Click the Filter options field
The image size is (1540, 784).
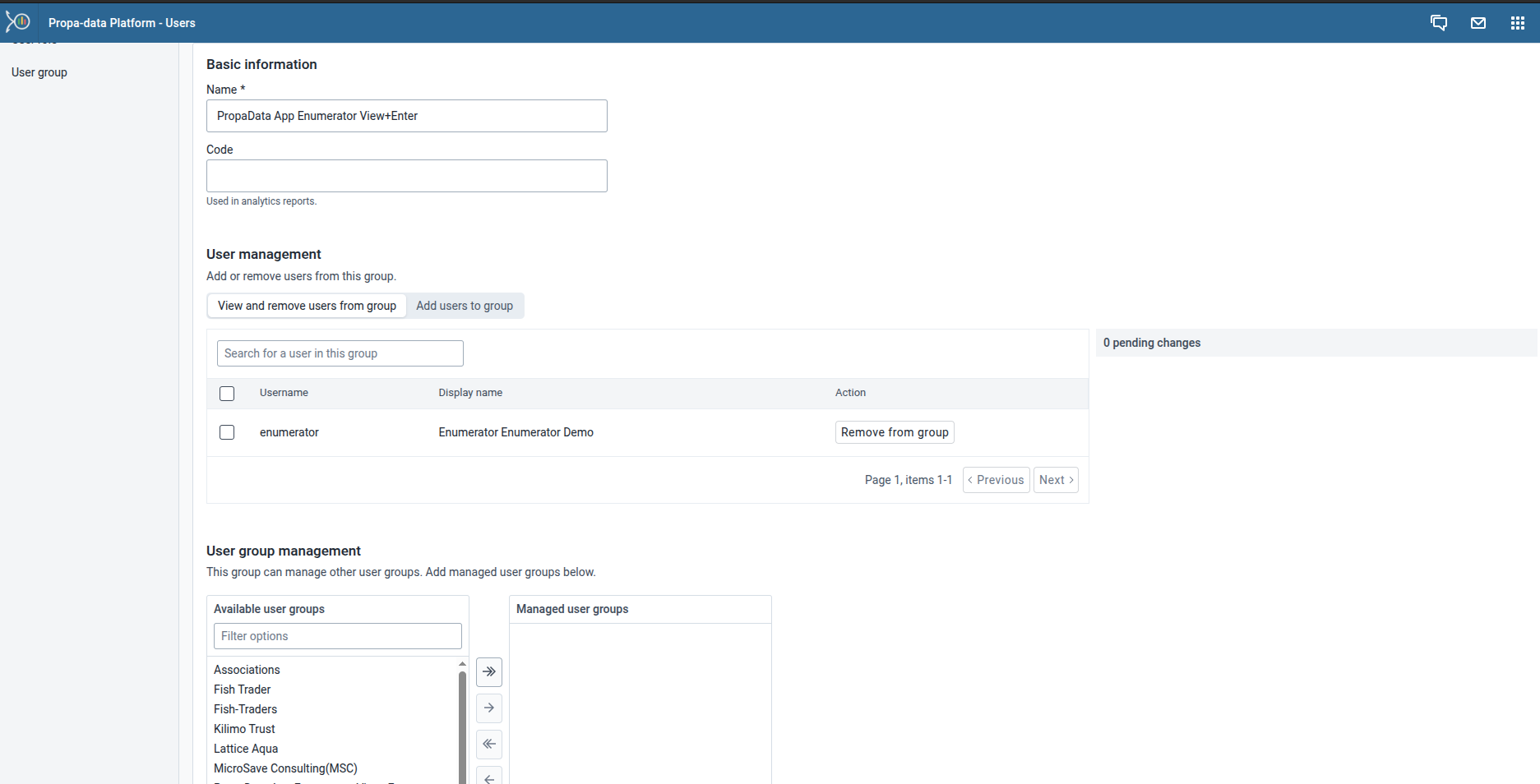point(337,635)
